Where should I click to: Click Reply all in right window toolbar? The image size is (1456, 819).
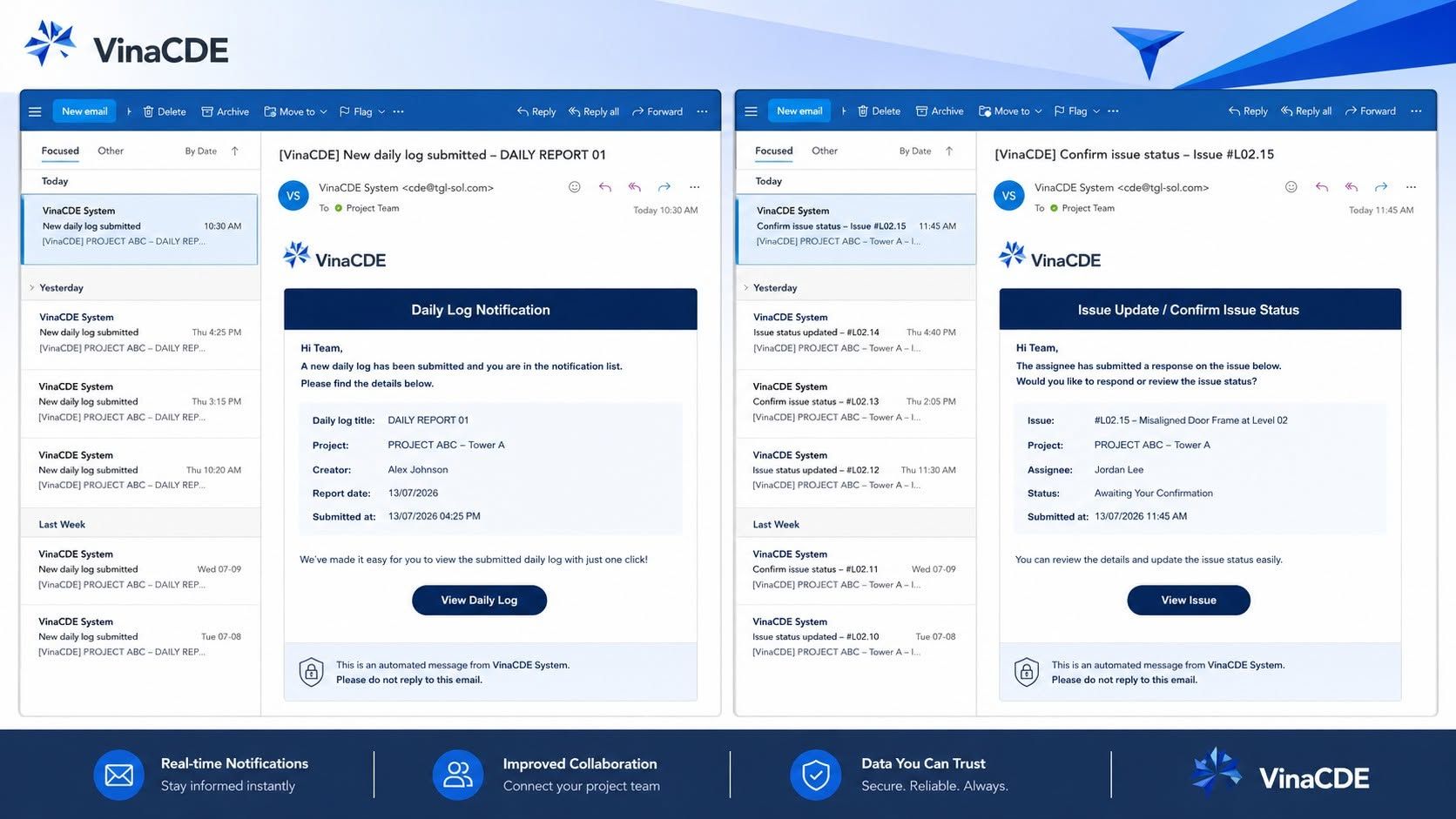[1306, 111]
